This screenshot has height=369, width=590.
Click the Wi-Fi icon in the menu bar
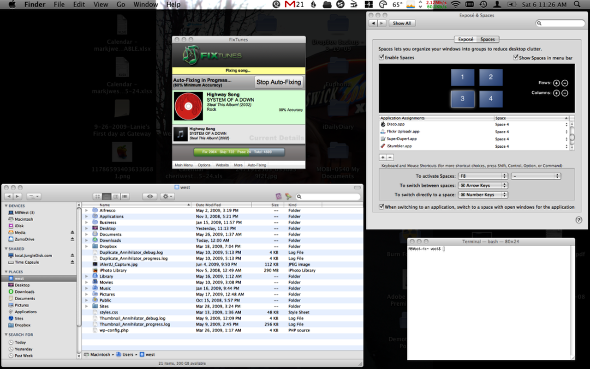coord(456,5)
